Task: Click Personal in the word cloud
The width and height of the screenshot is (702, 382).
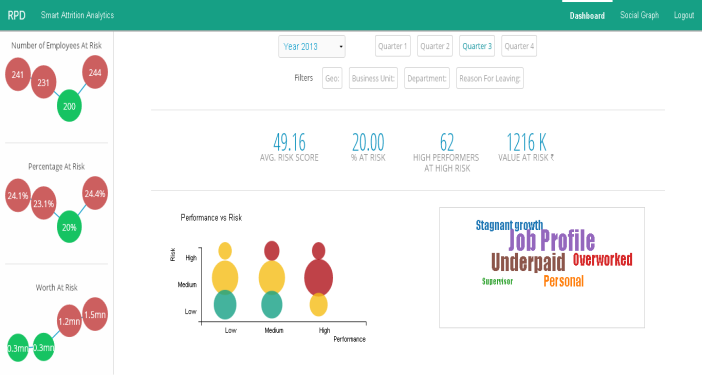Action: pyautogui.click(x=564, y=281)
